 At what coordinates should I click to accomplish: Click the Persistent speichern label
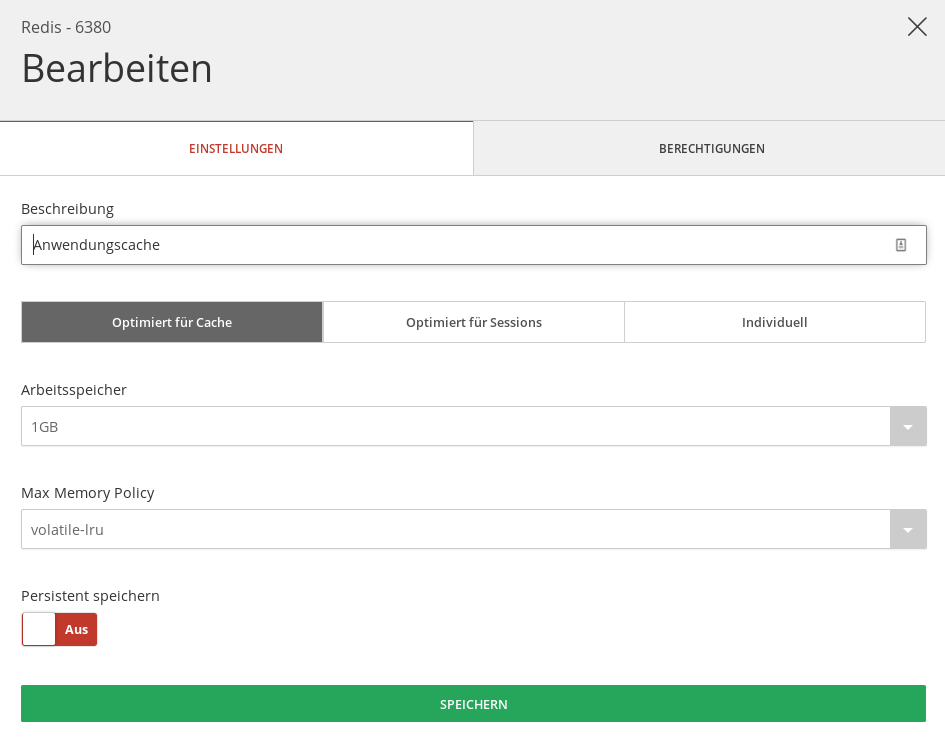[x=90, y=596]
